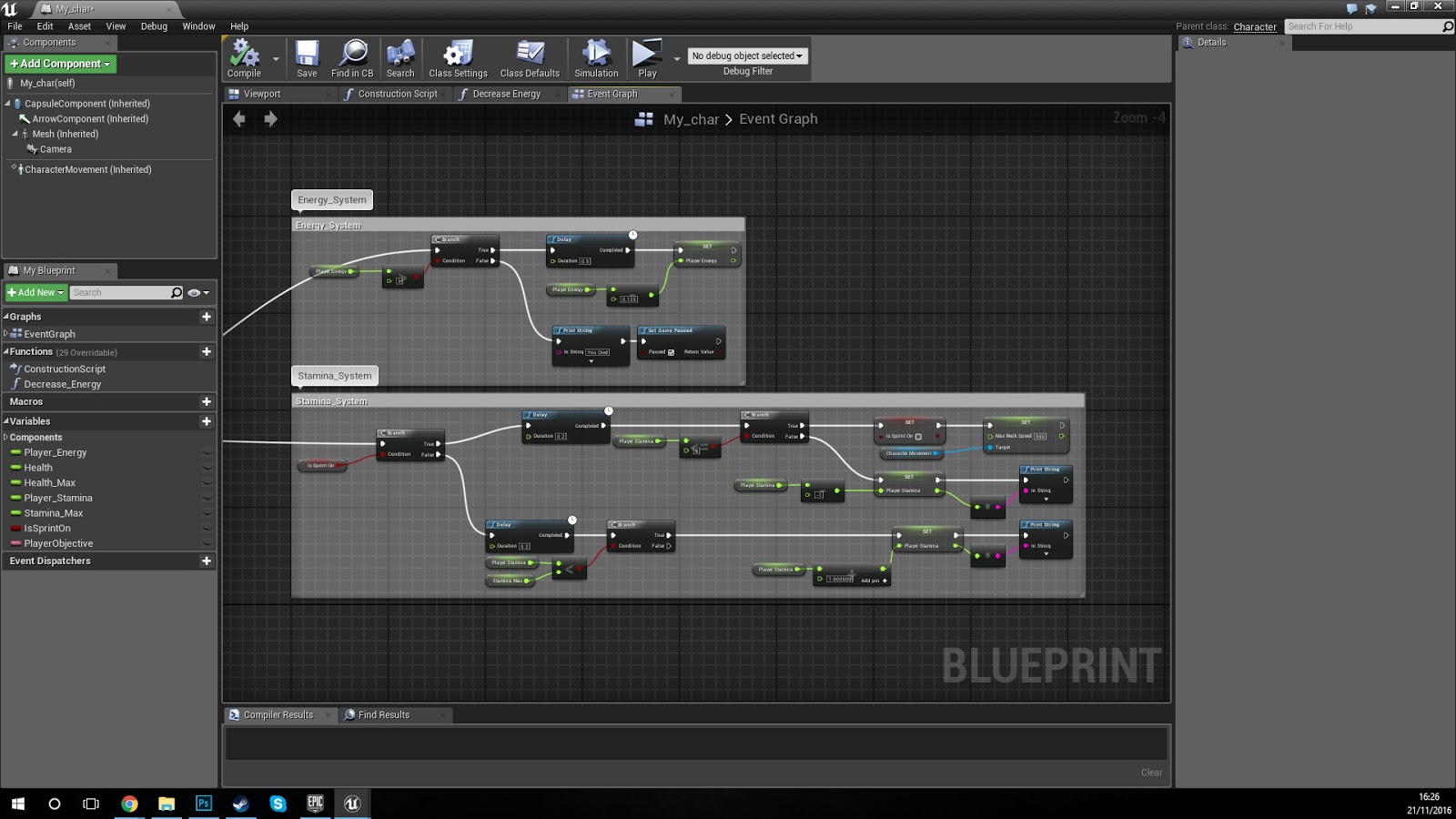
Task: Add a new macro with Macros plus
Action: pyautogui.click(x=207, y=401)
